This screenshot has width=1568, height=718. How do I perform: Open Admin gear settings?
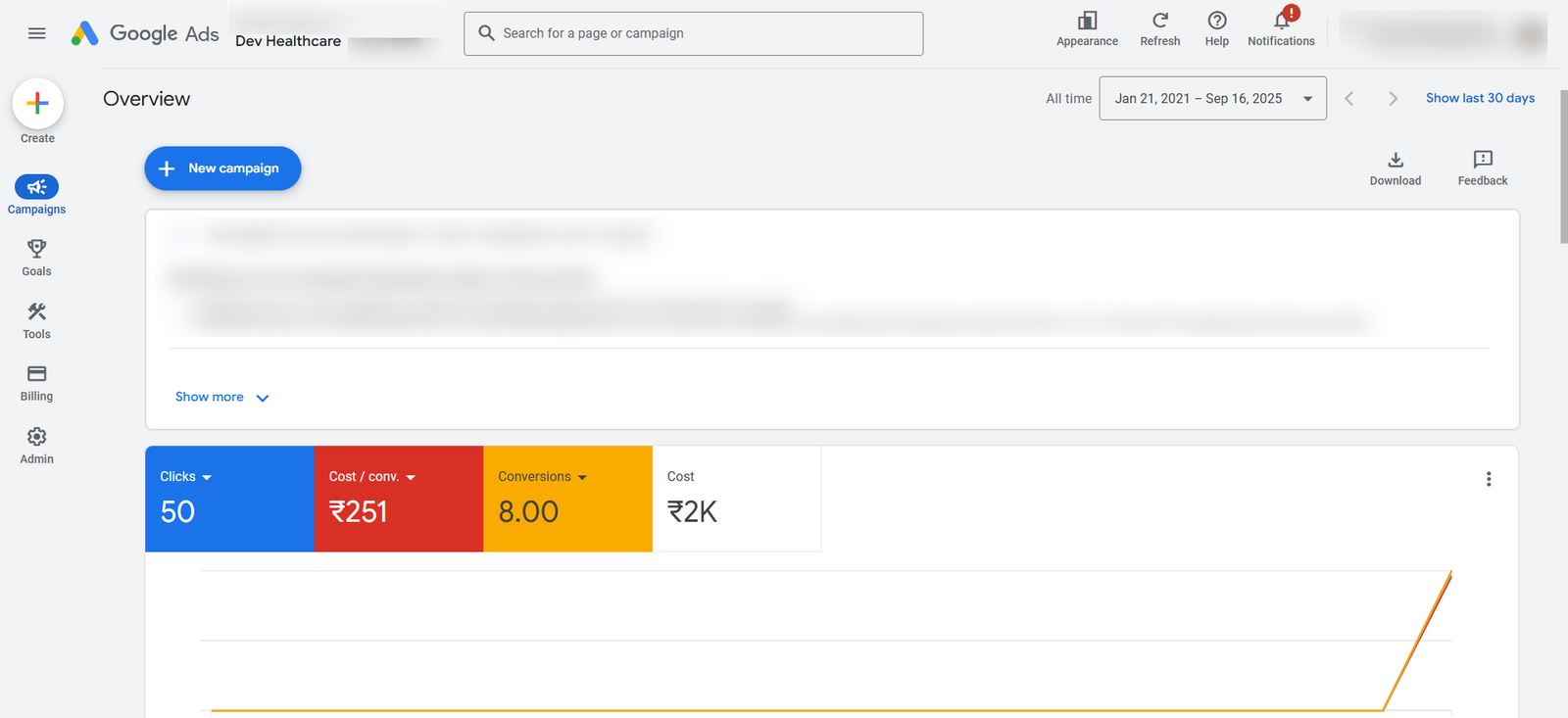tap(36, 437)
